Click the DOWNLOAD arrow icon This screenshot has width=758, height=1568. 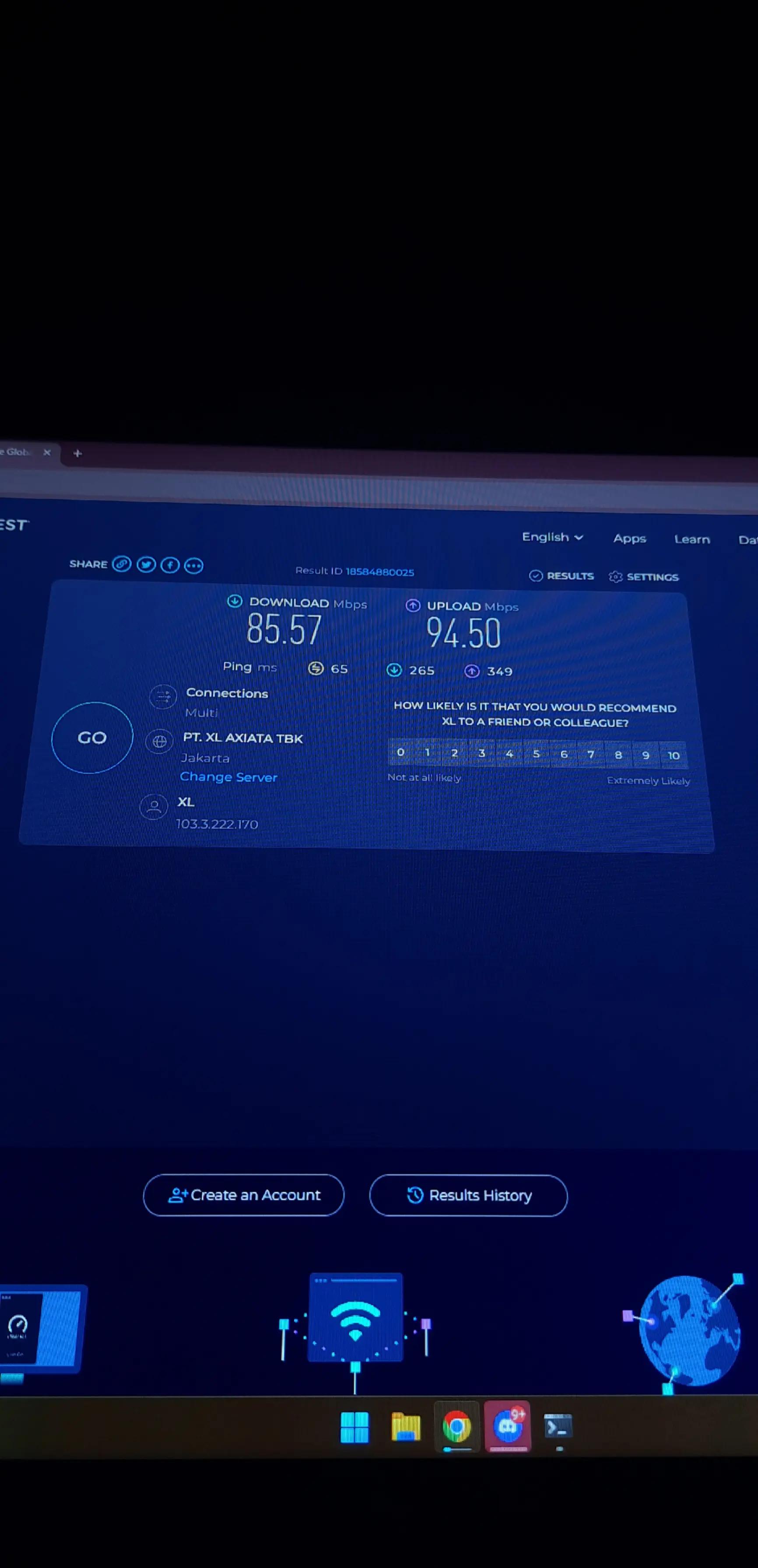pyautogui.click(x=235, y=602)
